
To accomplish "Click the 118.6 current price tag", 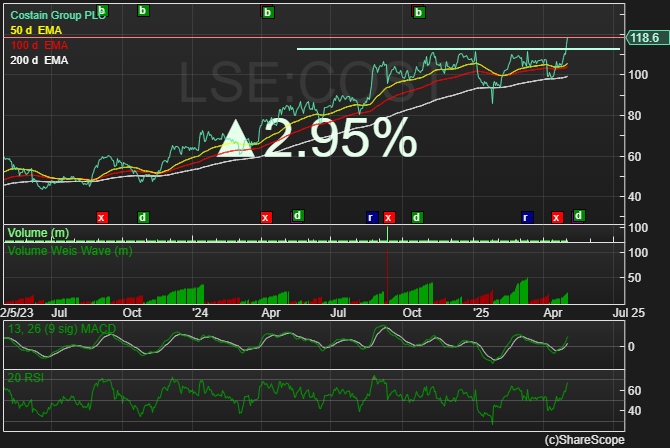I will [646, 38].
